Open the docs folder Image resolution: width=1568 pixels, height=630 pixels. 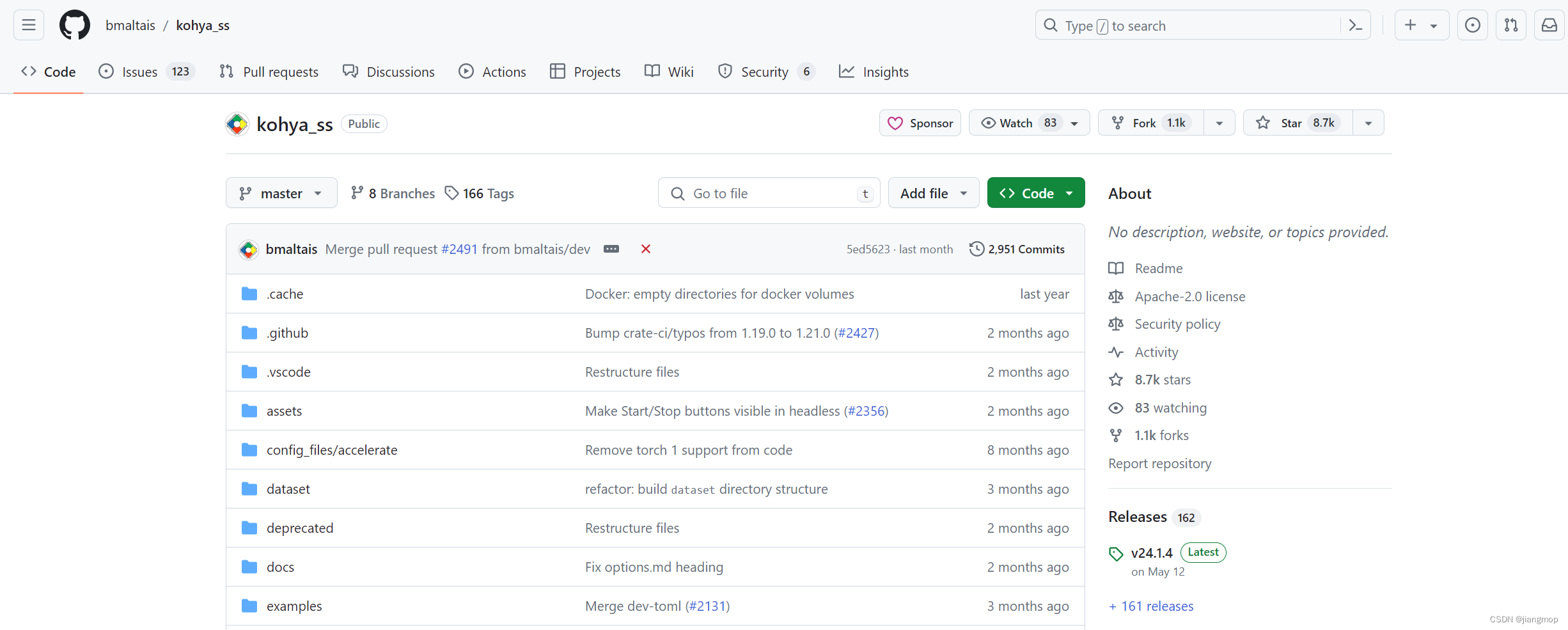click(x=280, y=567)
